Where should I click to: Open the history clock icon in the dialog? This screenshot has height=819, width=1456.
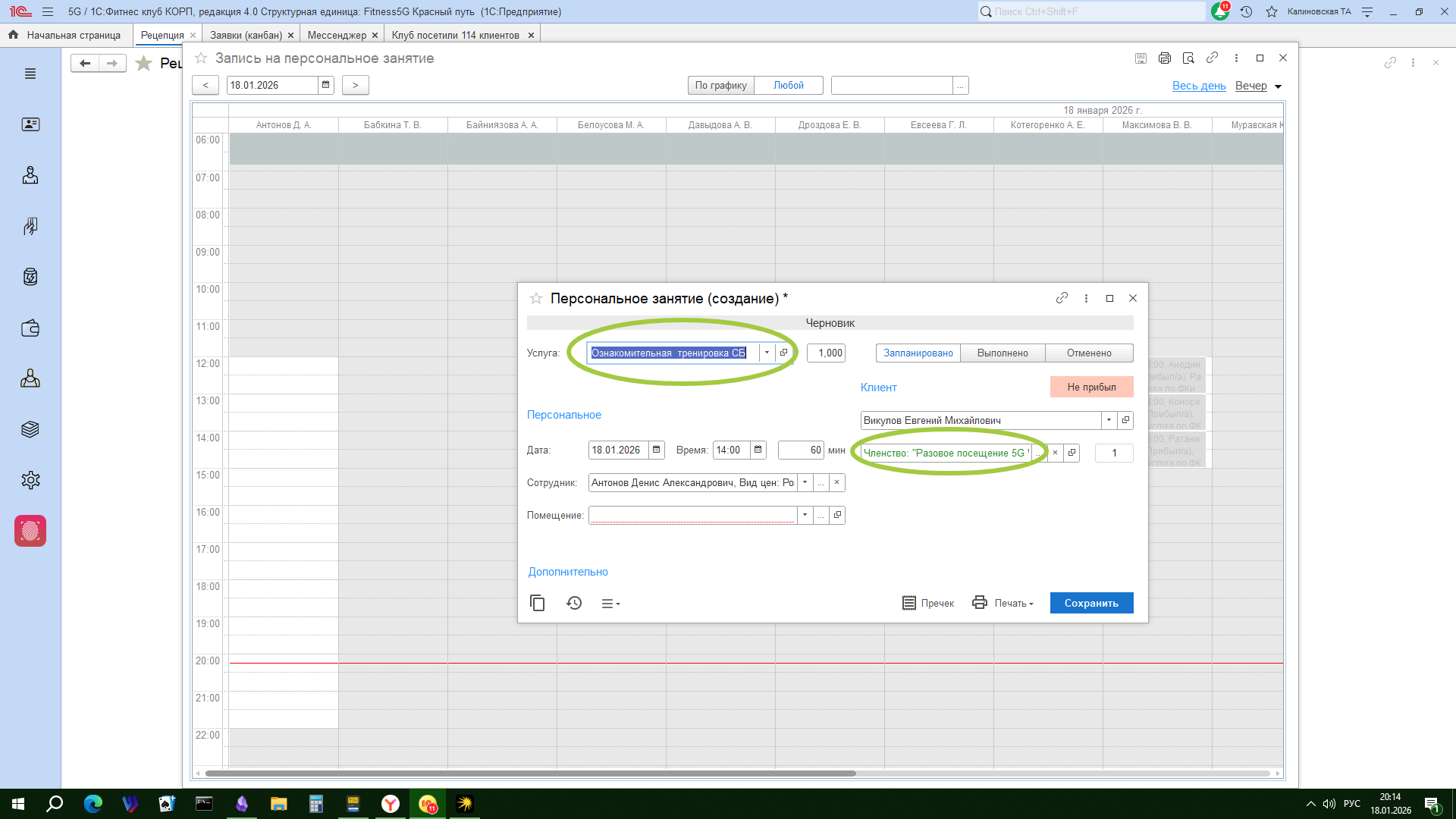tap(574, 603)
